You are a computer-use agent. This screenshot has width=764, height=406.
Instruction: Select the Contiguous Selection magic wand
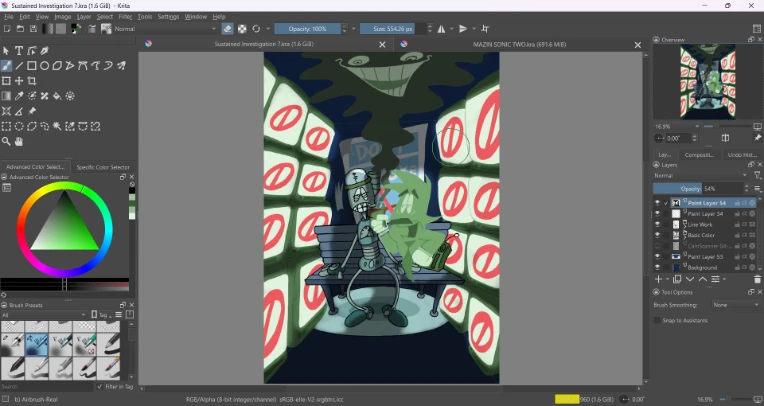click(x=57, y=126)
